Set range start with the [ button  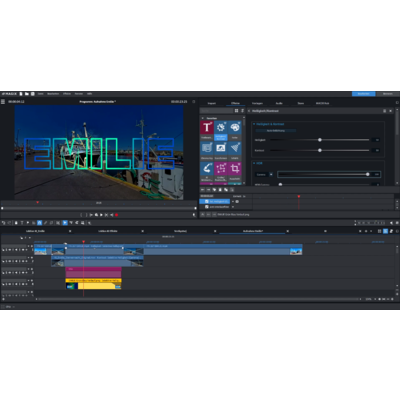tap(81, 215)
